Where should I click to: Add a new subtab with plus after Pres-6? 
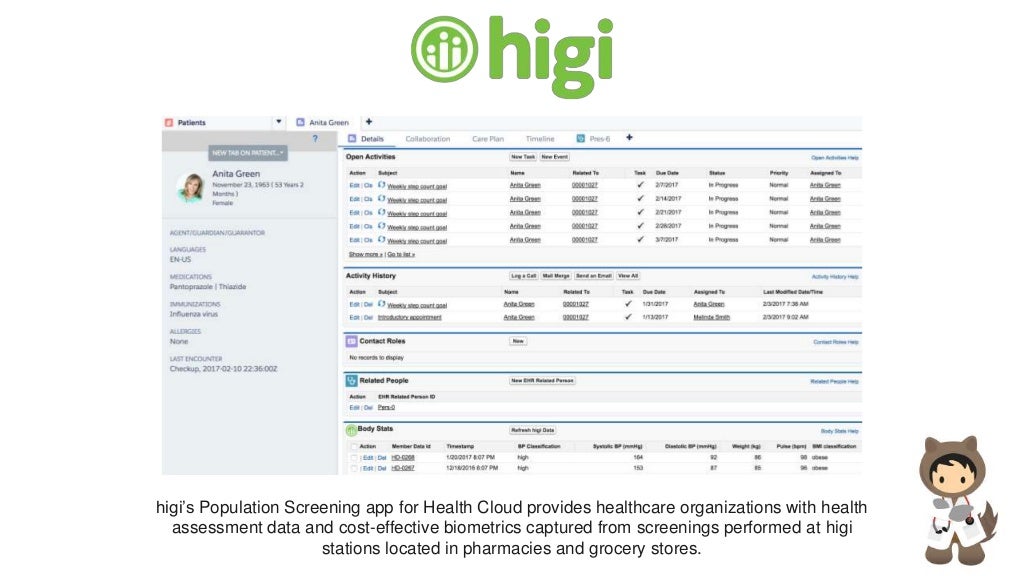click(629, 138)
